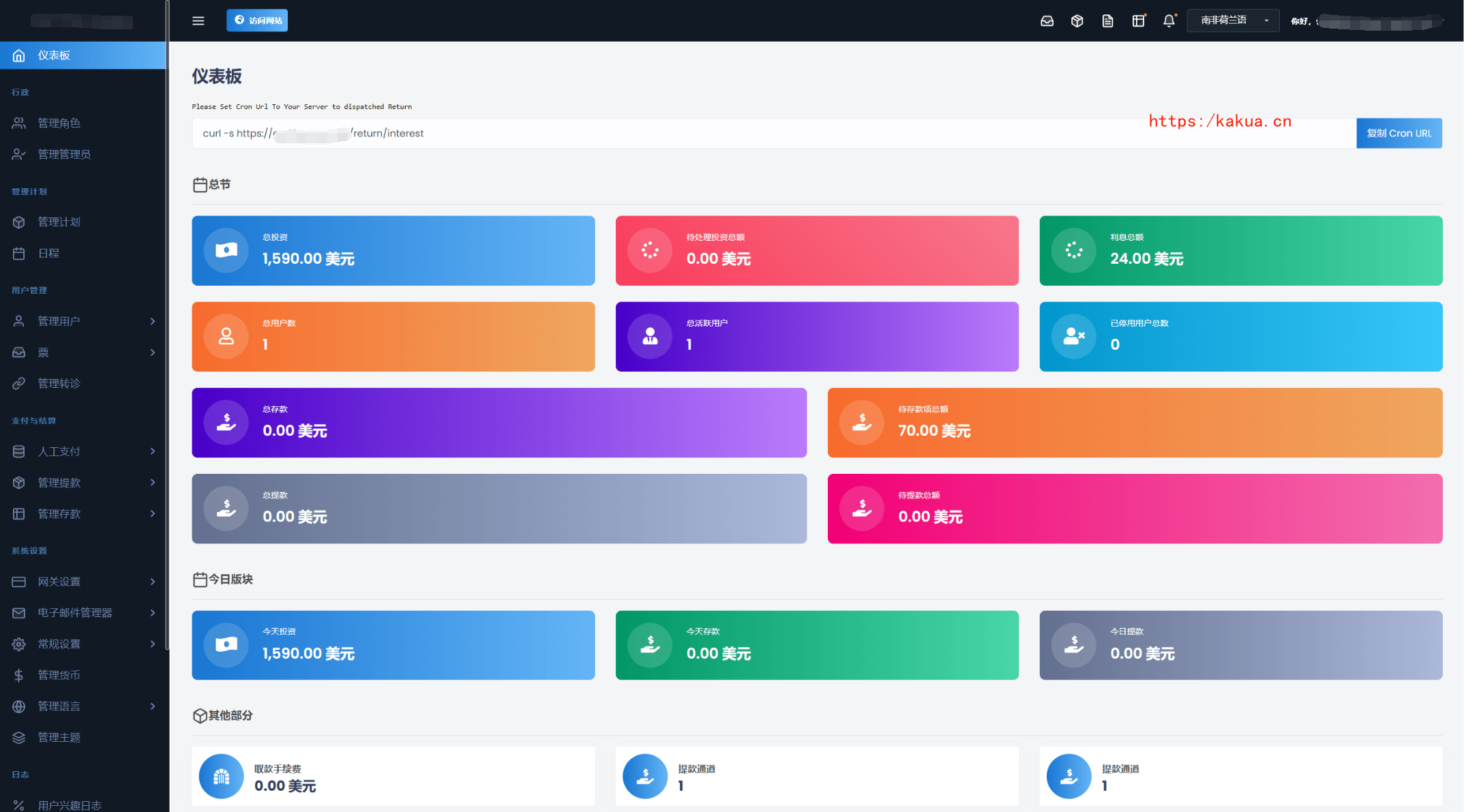
Task: Click the 访问网站 button
Action: click(257, 20)
